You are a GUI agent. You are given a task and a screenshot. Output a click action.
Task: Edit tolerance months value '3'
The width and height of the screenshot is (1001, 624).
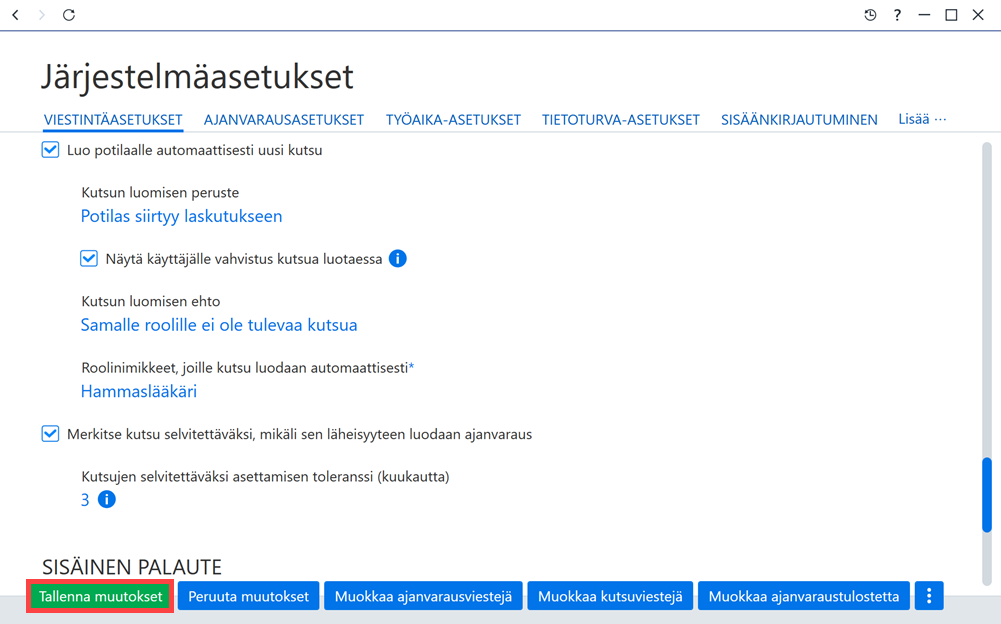coord(85,500)
